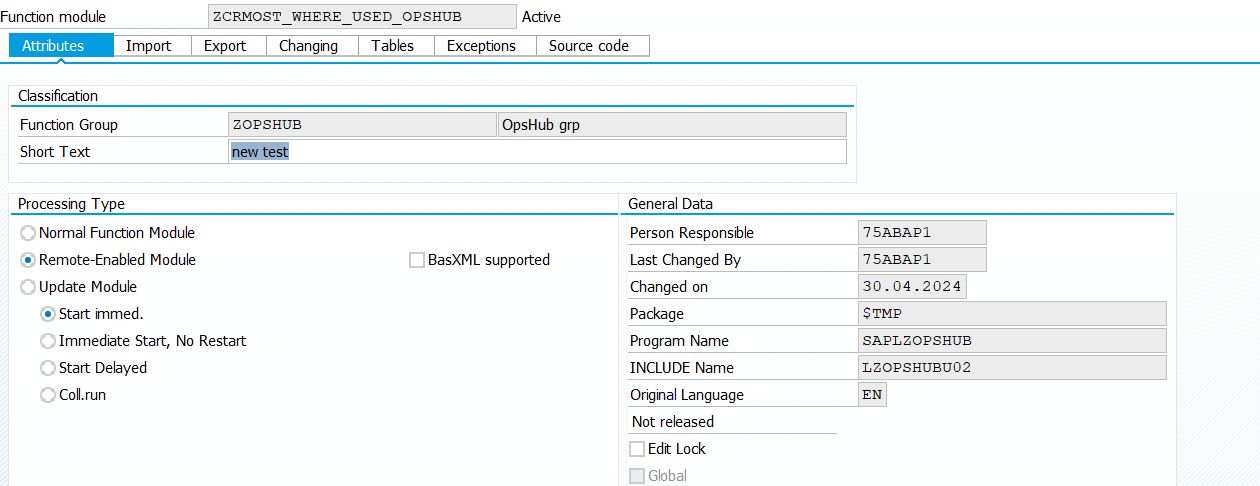The width and height of the screenshot is (1260, 486).
Task: Select the Coll.run radio option
Action: coord(48,395)
